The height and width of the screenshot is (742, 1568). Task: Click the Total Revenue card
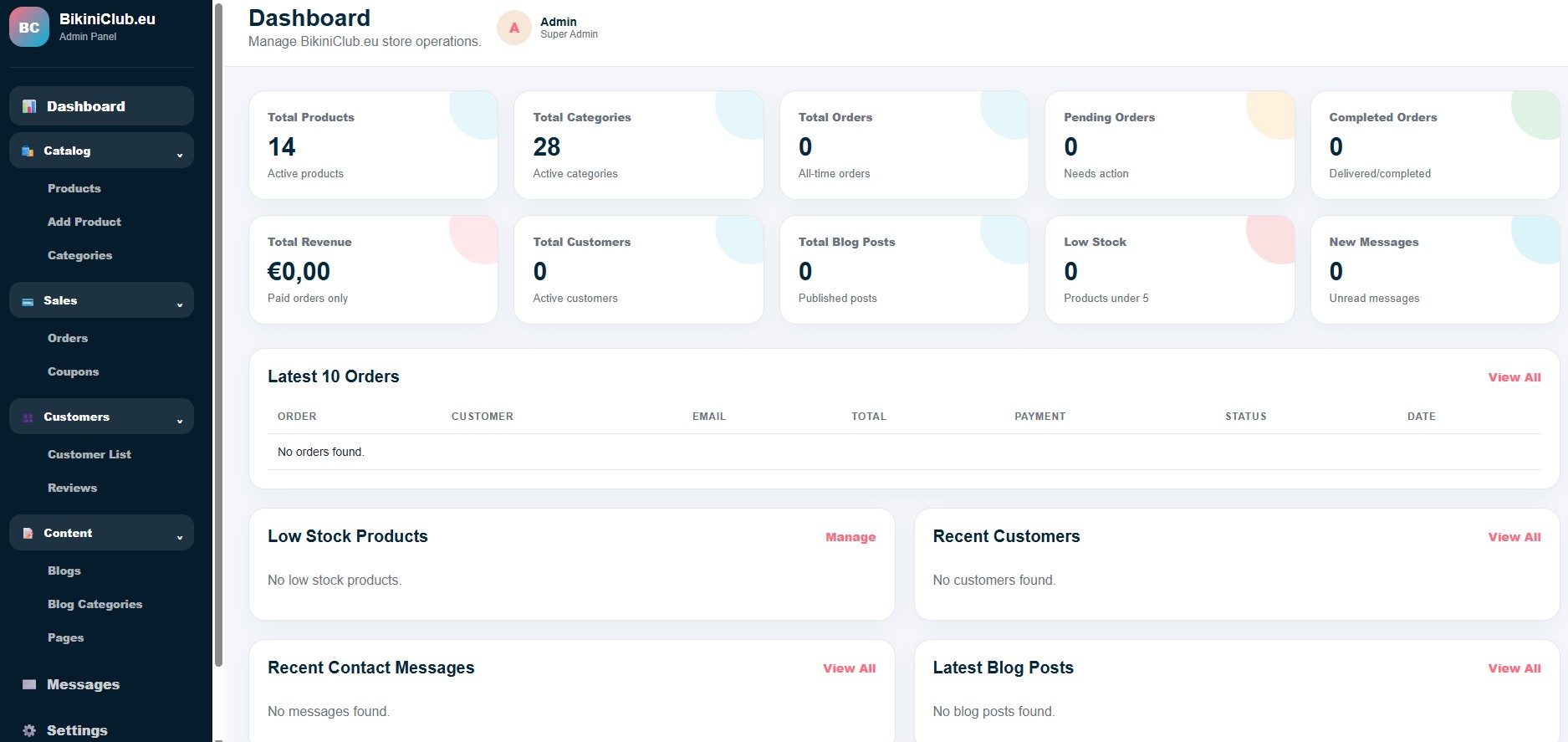[373, 269]
